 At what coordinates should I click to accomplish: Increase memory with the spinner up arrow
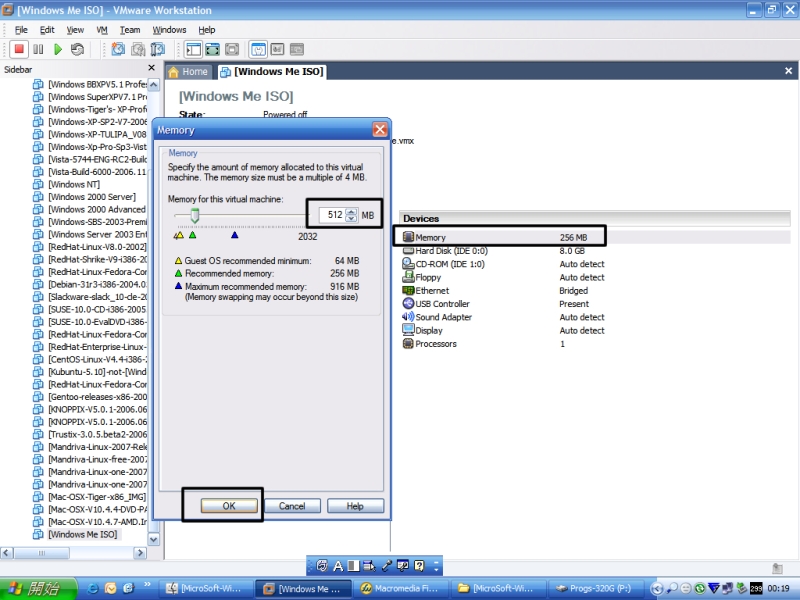click(351, 211)
